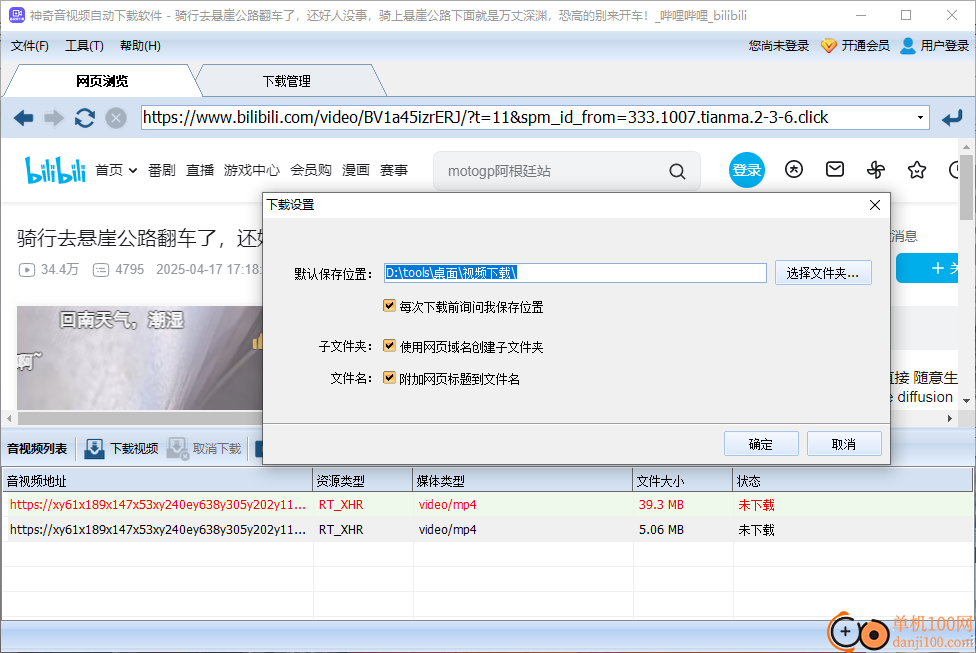976x653 pixels.
Task: Maximize the application window
Action: click(906, 15)
